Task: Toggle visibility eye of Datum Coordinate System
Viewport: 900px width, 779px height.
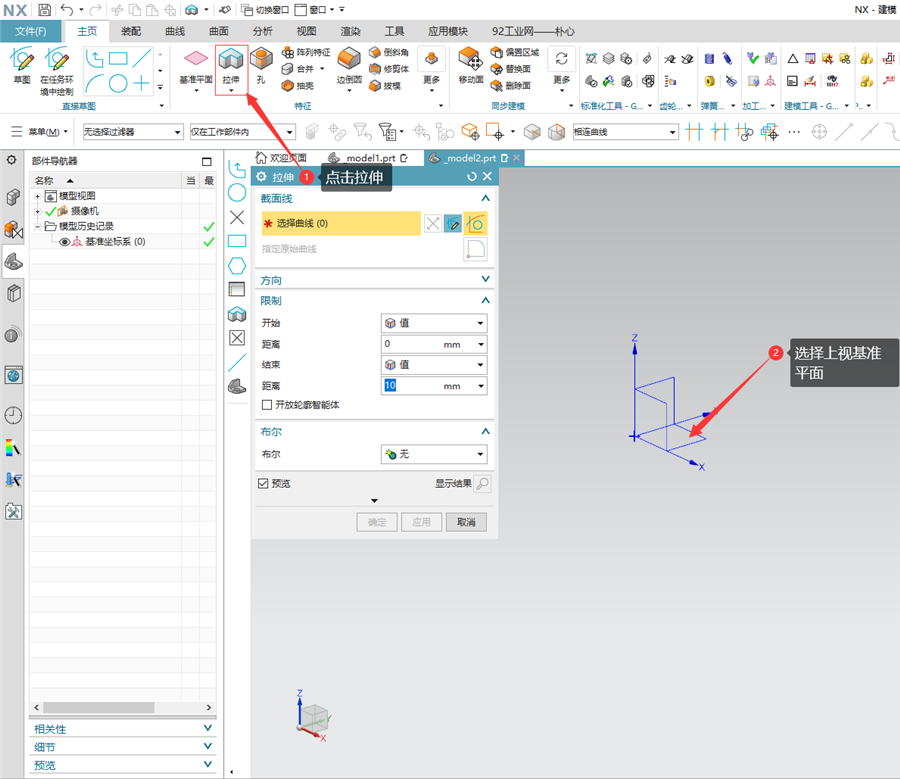Action: click(x=65, y=242)
